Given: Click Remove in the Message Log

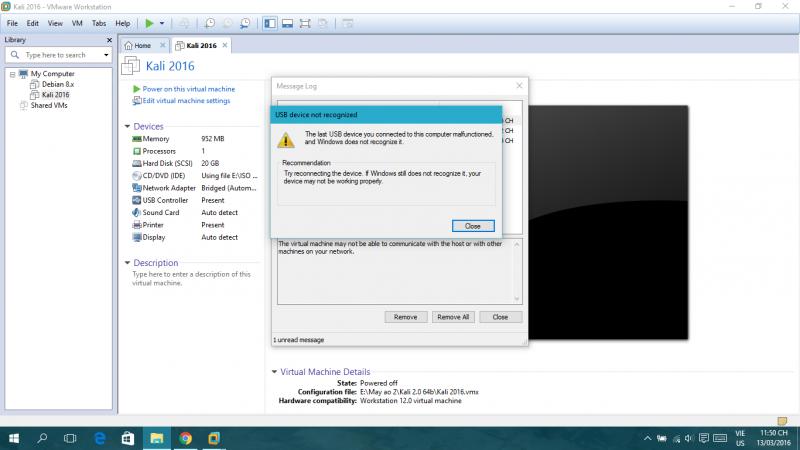Looking at the screenshot, I should click(x=406, y=317).
